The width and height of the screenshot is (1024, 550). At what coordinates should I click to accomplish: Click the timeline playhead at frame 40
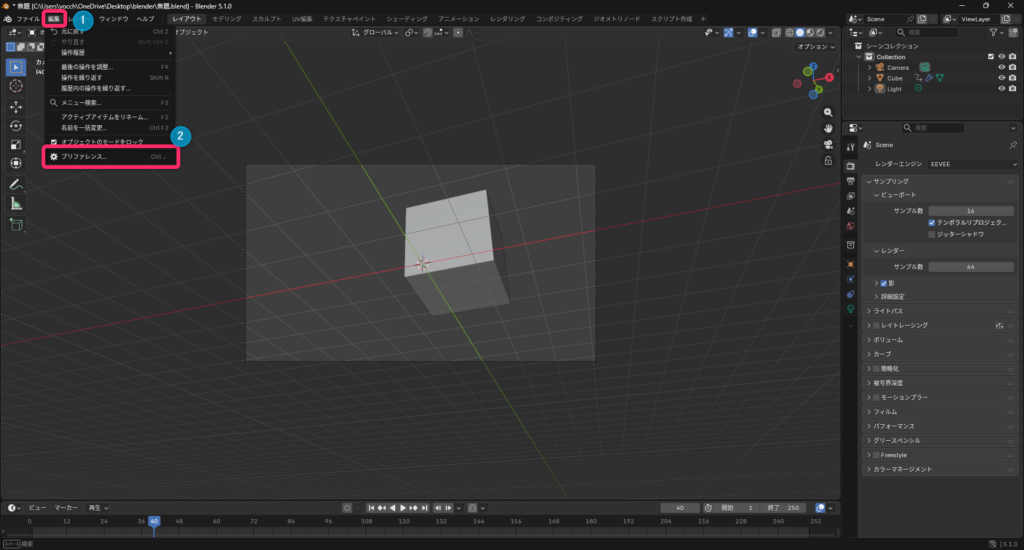(154, 521)
